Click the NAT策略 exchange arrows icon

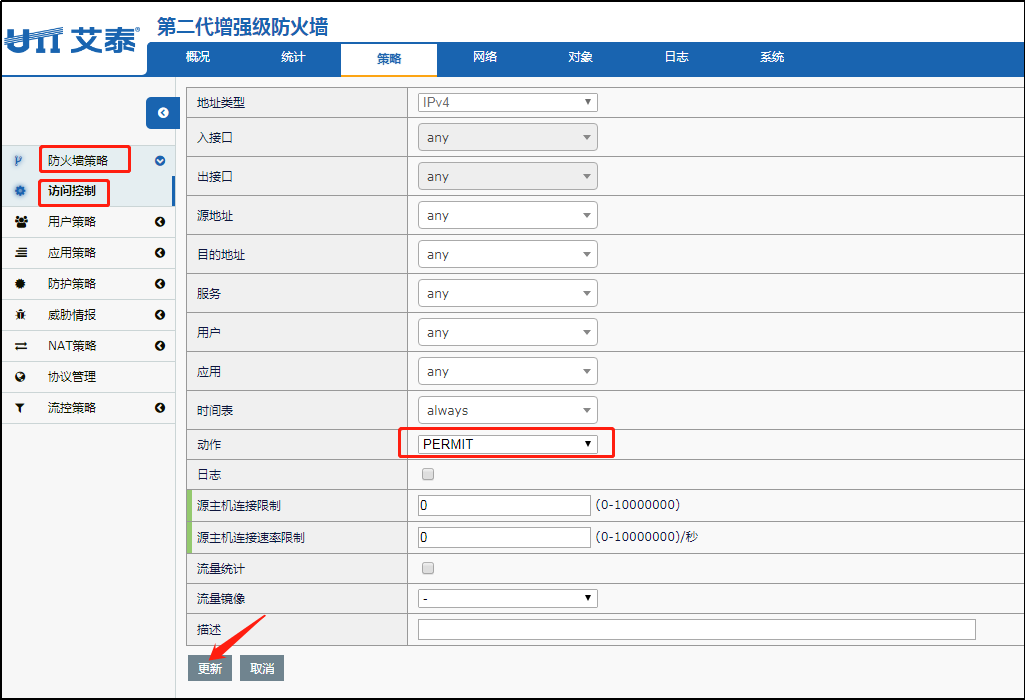21,346
